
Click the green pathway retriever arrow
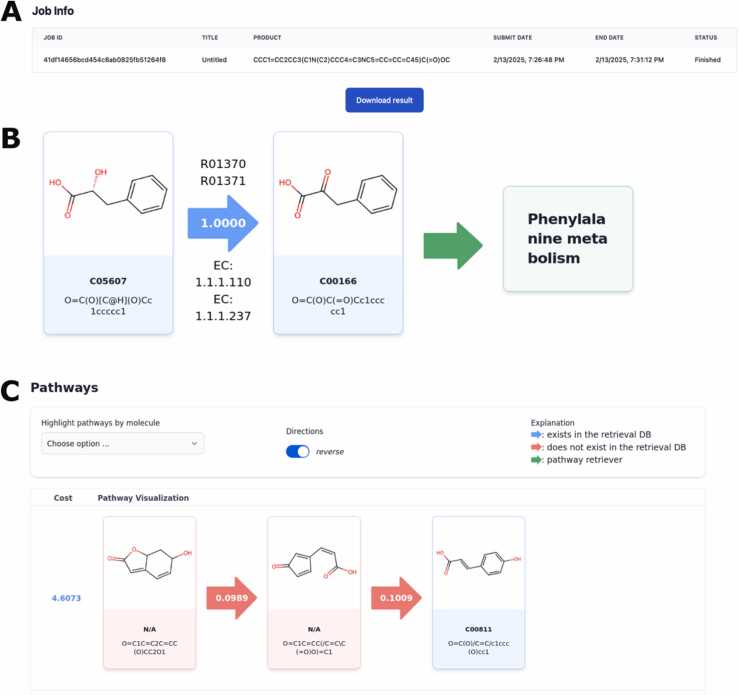(453, 246)
